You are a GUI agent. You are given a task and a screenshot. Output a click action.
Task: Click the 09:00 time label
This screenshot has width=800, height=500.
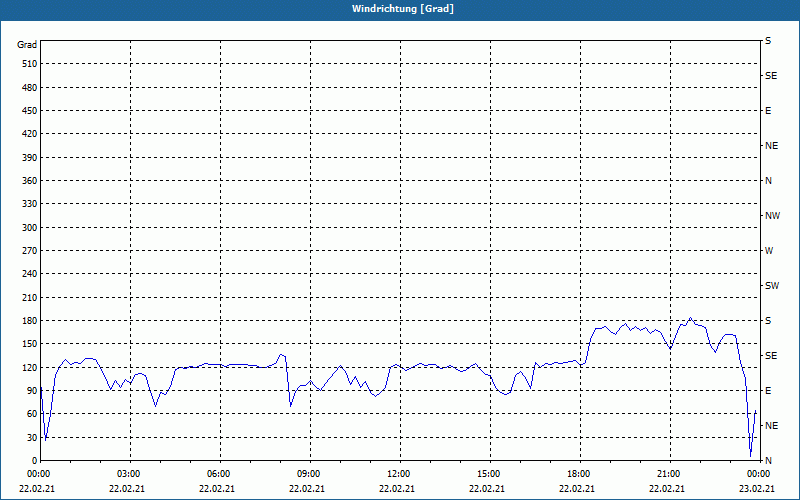pos(310,474)
